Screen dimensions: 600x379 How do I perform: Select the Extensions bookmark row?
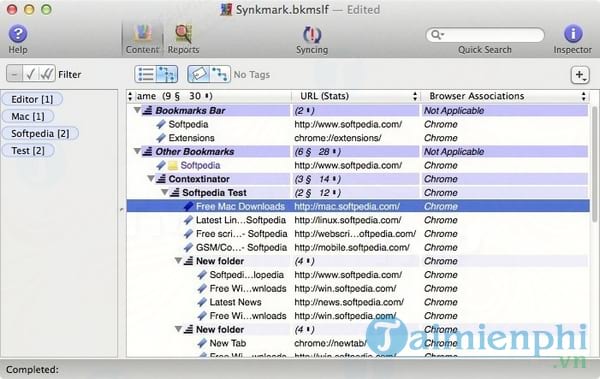358,138
